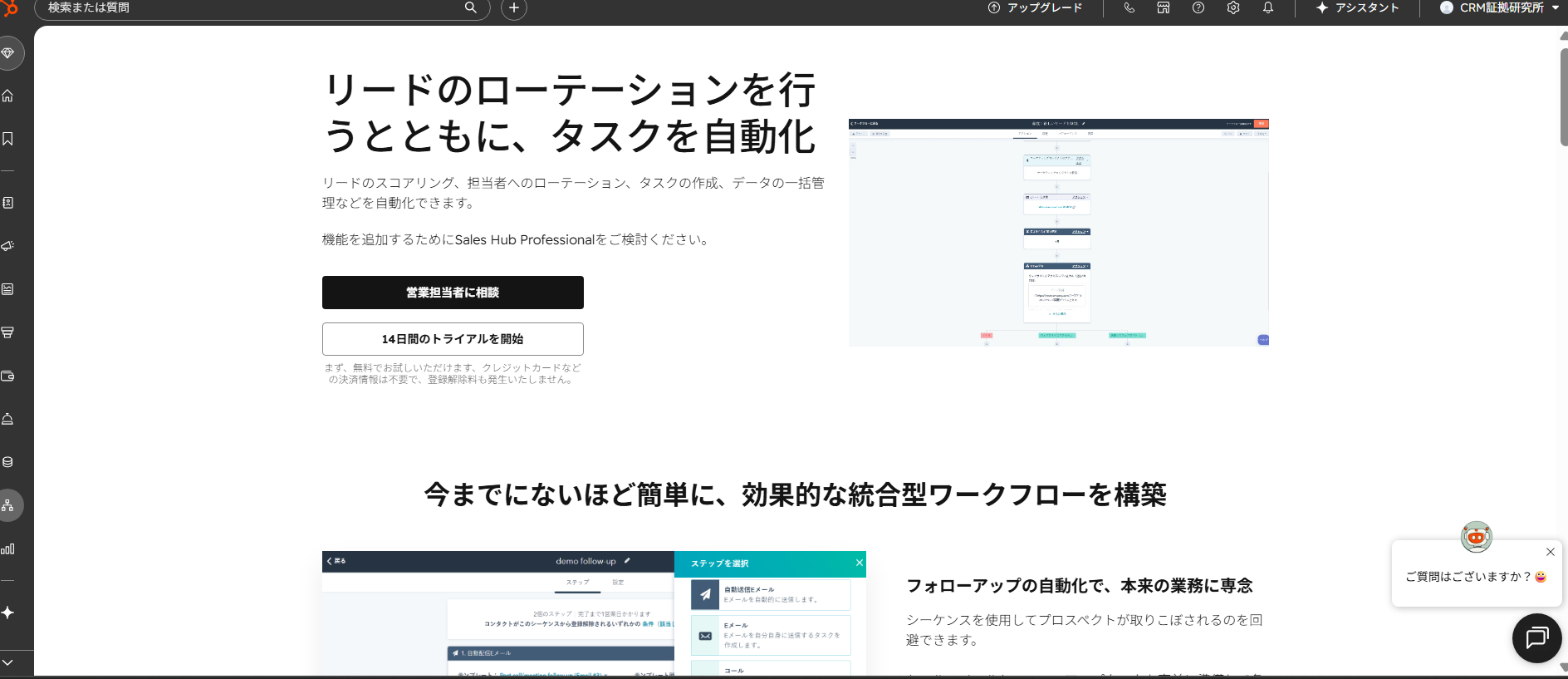Click the heading フォローアップの自動化で、本来の業務に専念
The width and height of the screenshot is (1568, 679).
pos(1080,586)
